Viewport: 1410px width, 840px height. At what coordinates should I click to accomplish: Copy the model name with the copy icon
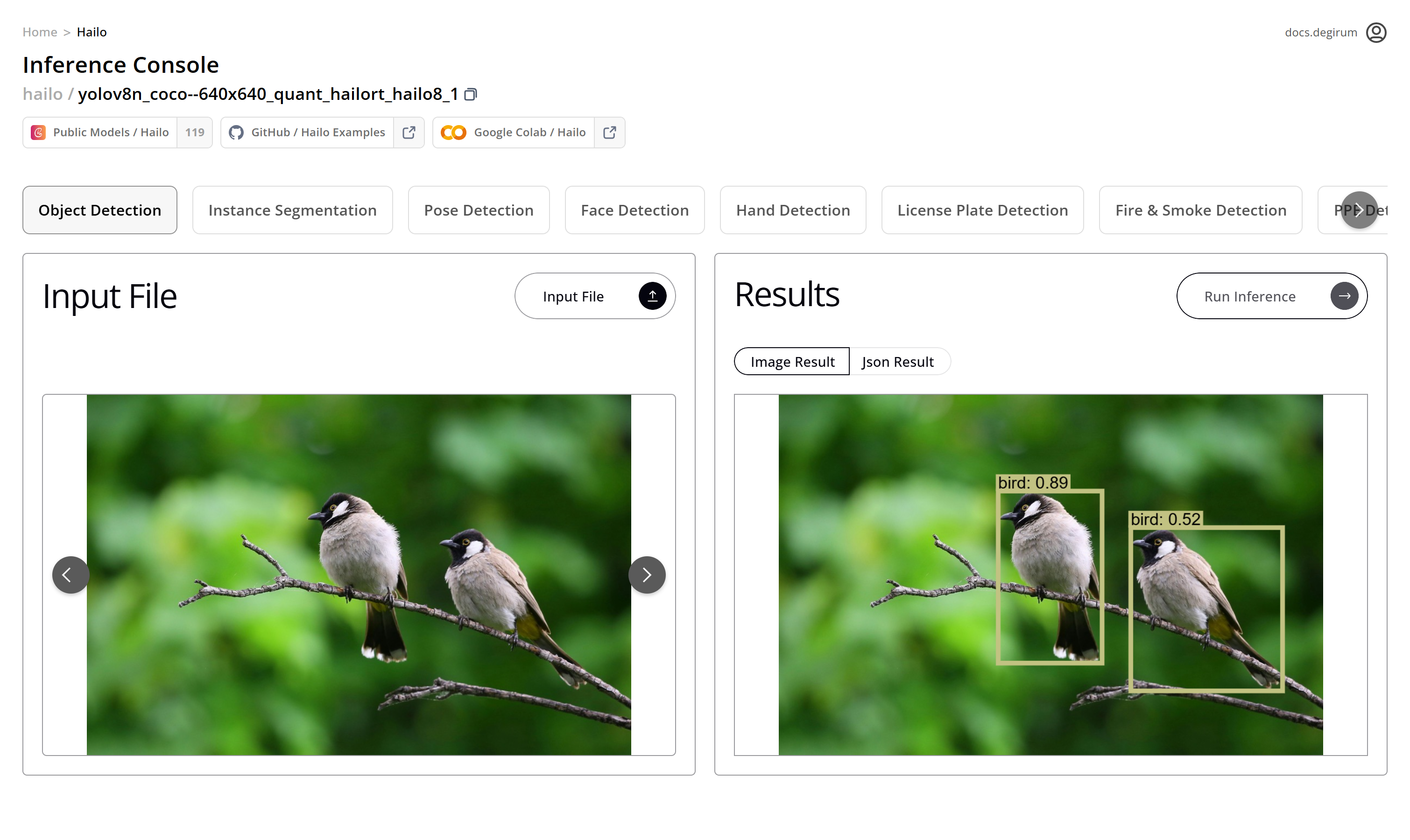[x=471, y=95]
